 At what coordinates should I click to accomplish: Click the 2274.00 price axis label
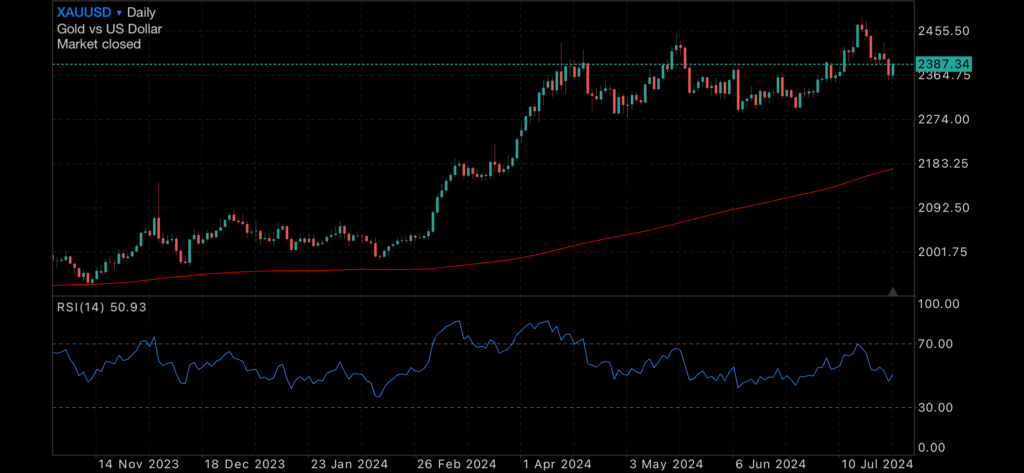[x=944, y=120]
